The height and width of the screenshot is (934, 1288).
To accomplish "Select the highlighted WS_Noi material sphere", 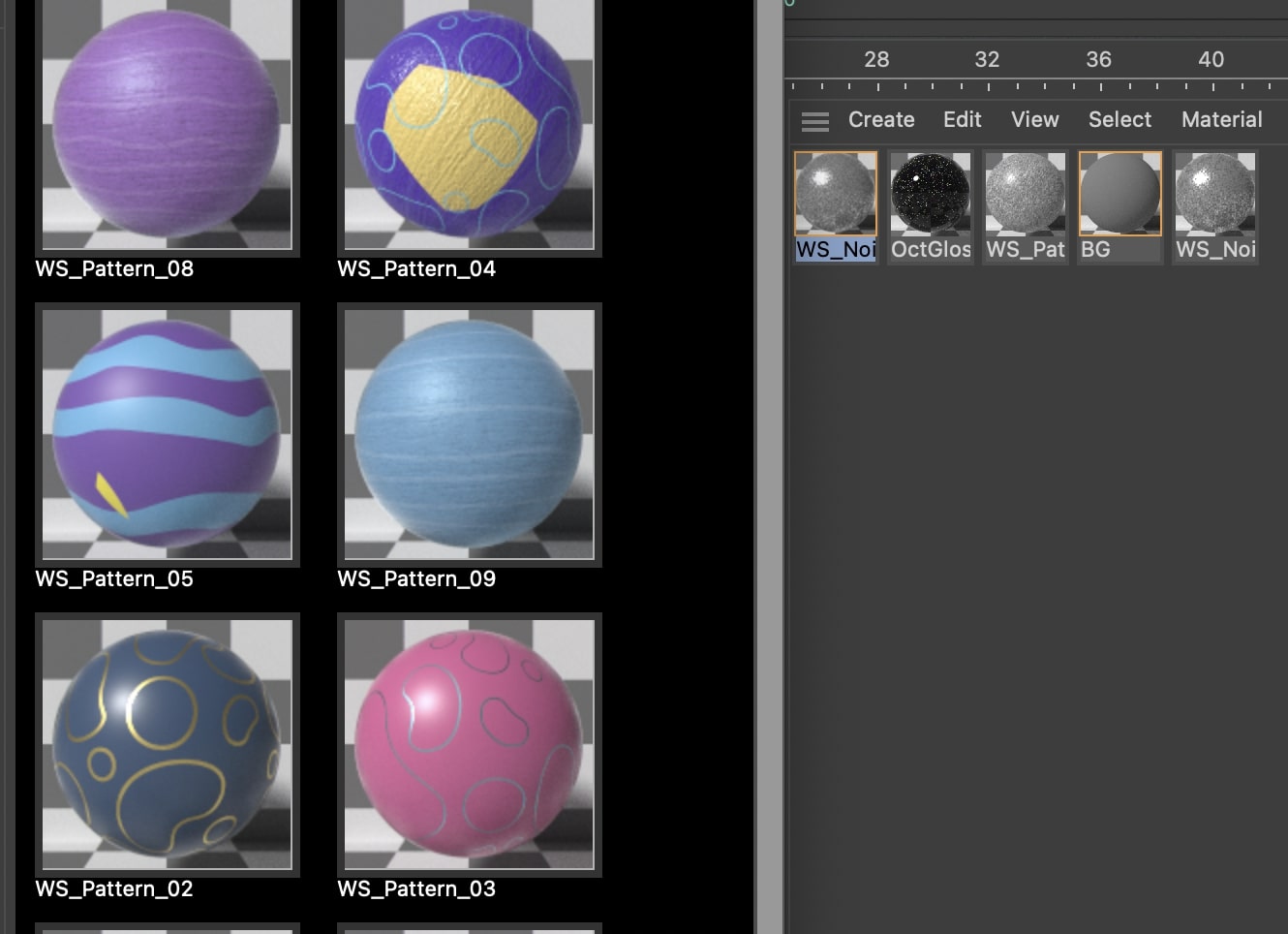I will 836,193.
